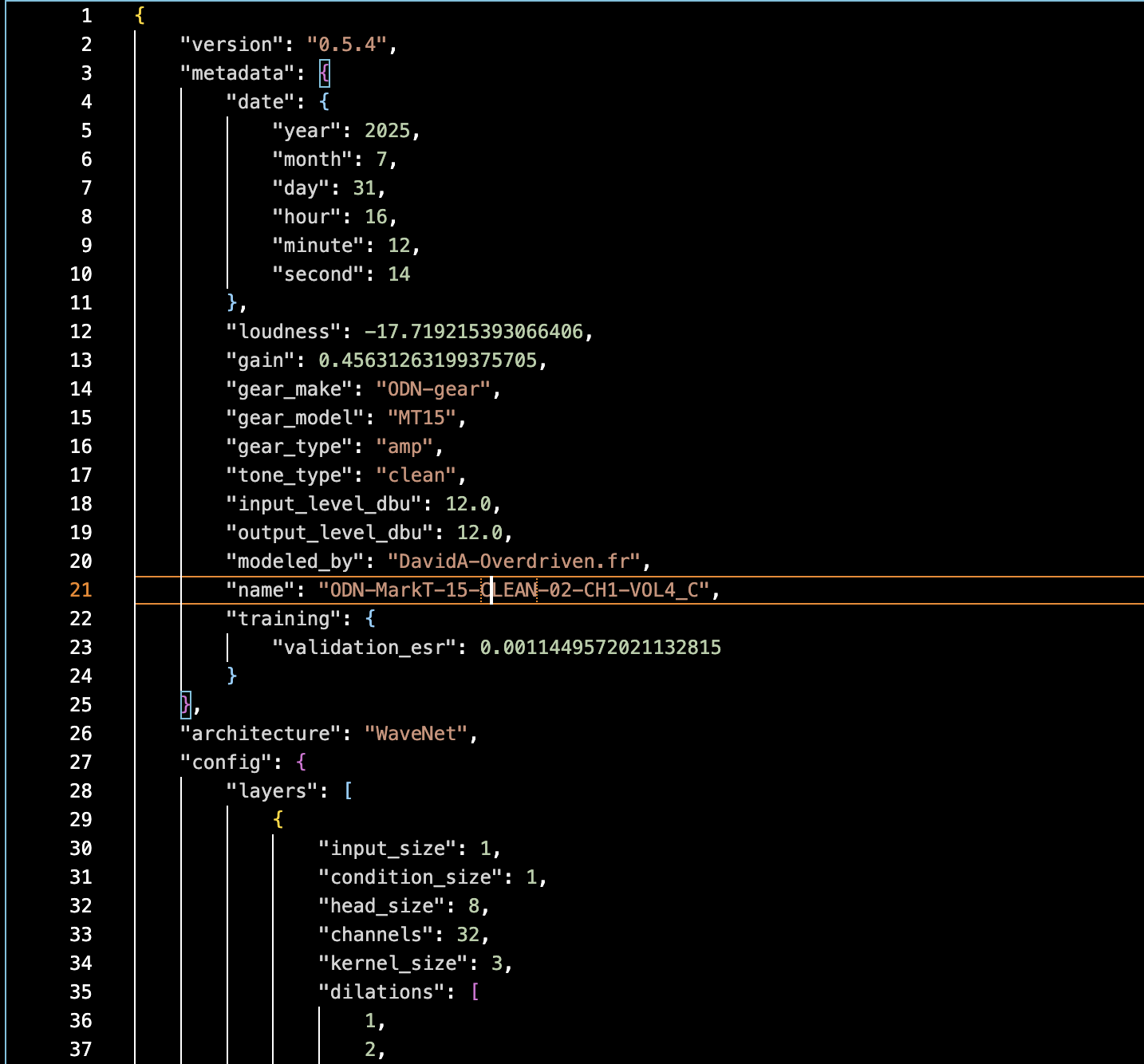Select the "MT15" gear model value

(x=422, y=418)
